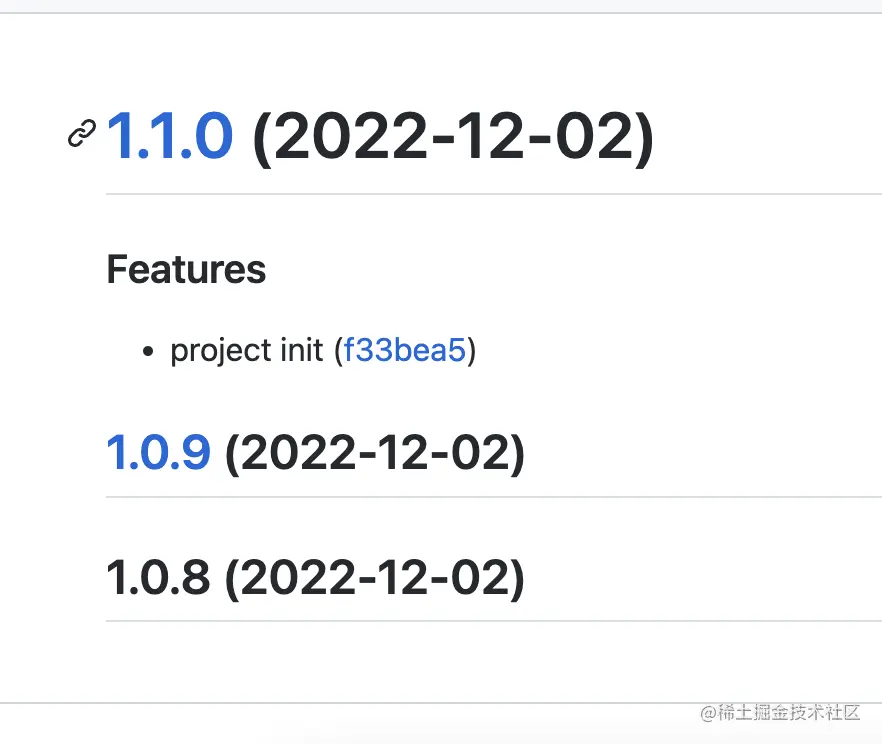Image resolution: width=882 pixels, height=744 pixels.
Task: Click the anchor link icon beside 1.1.0
Action: (x=82, y=134)
